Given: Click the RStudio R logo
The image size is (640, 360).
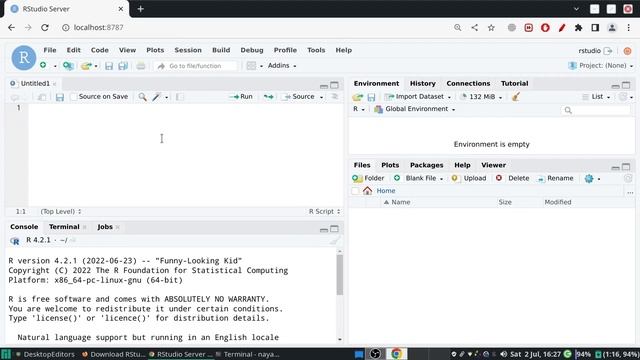Looking at the screenshot, I should click(24, 58).
